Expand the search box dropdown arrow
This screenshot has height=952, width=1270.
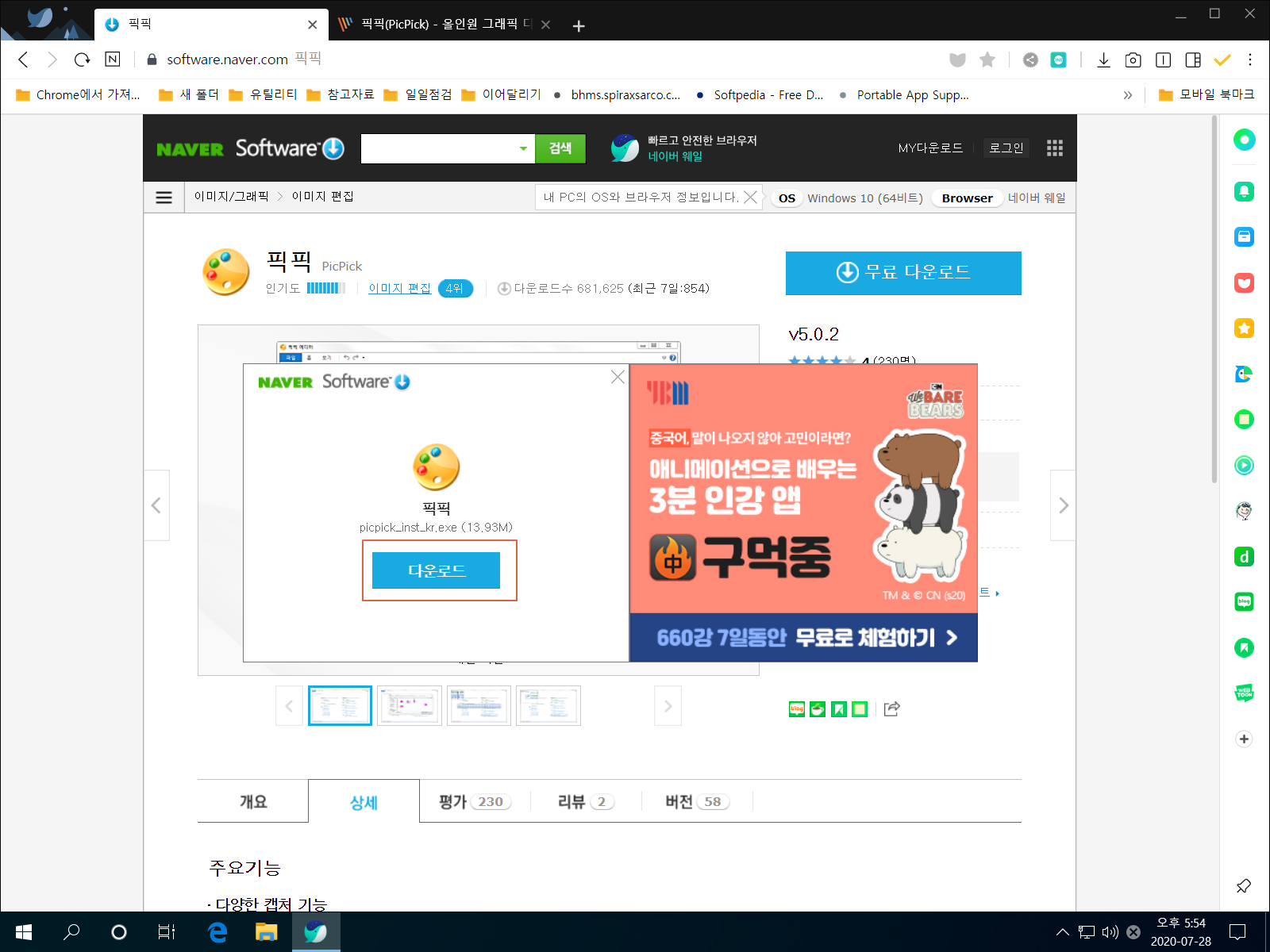pos(523,148)
